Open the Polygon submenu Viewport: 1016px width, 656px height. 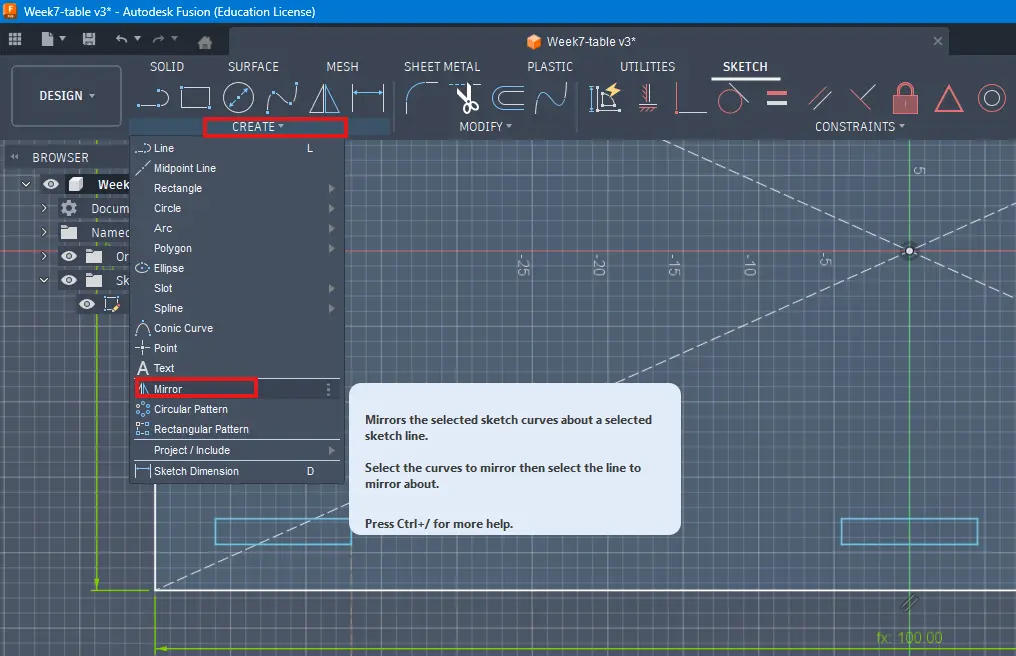pos(237,248)
